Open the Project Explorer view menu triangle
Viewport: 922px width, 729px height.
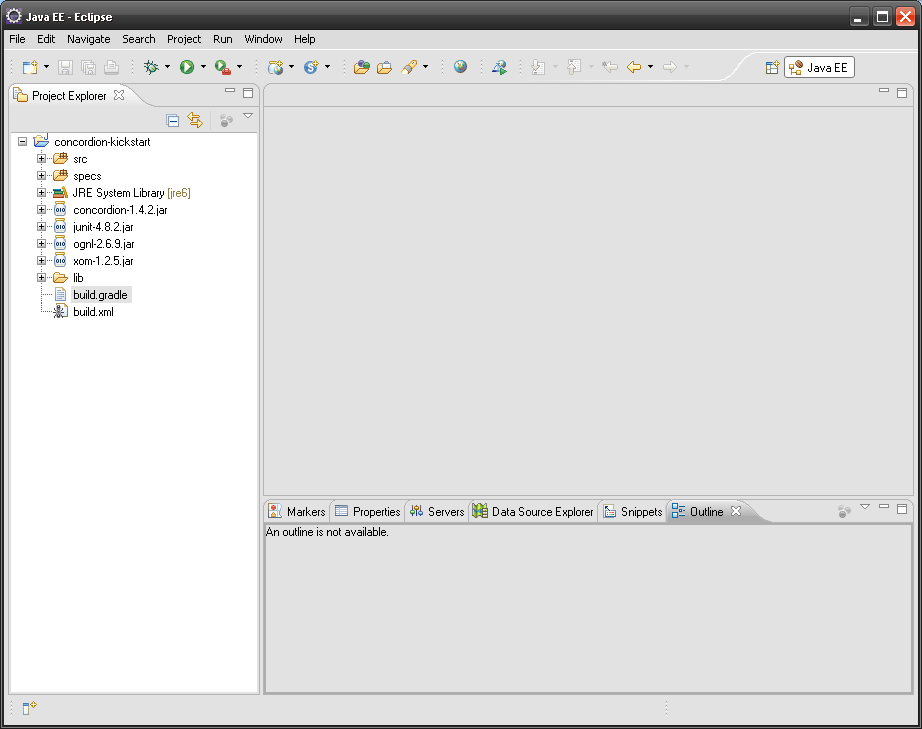tap(248, 117)
